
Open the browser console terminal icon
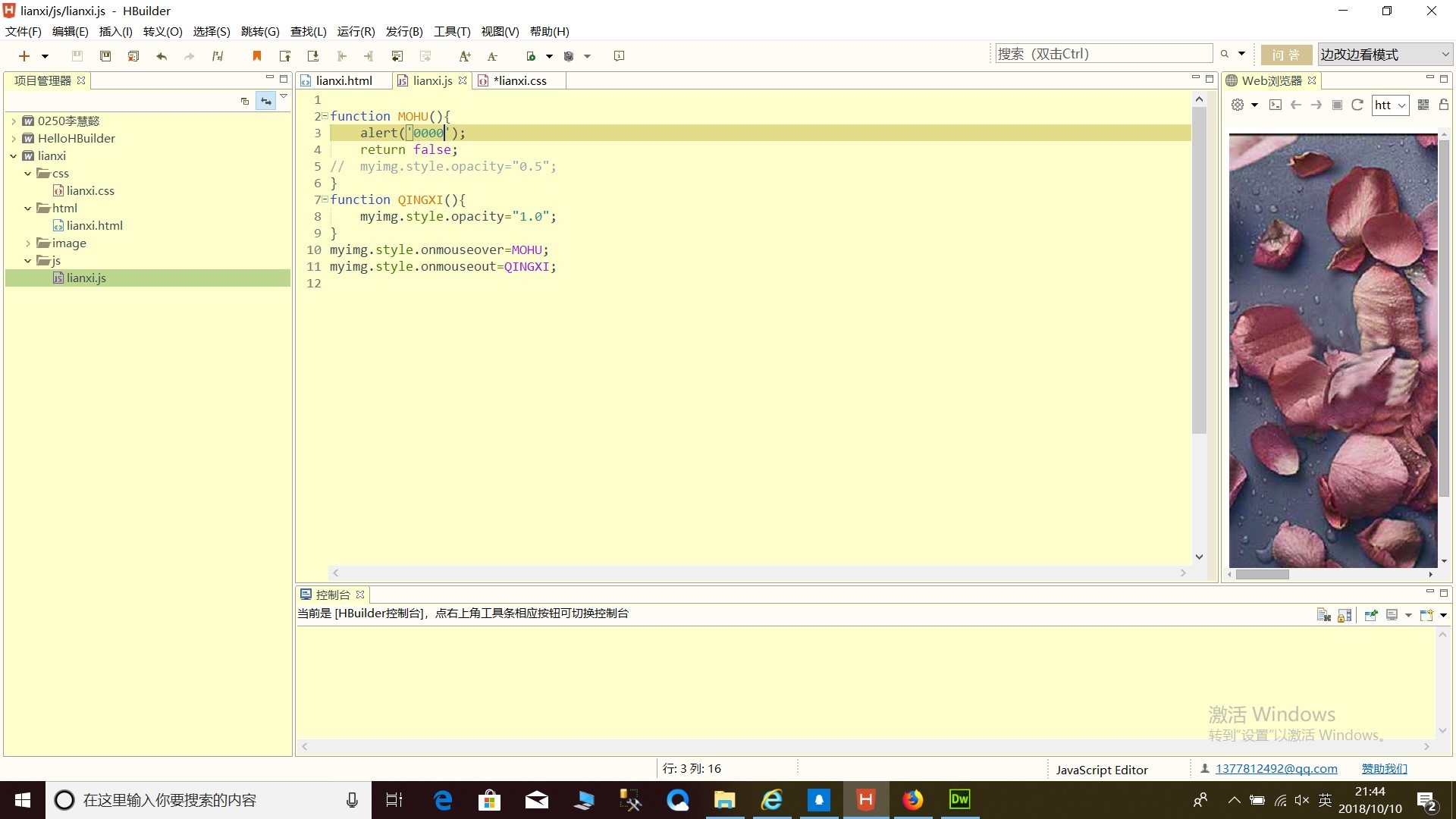pos(1276,105)
